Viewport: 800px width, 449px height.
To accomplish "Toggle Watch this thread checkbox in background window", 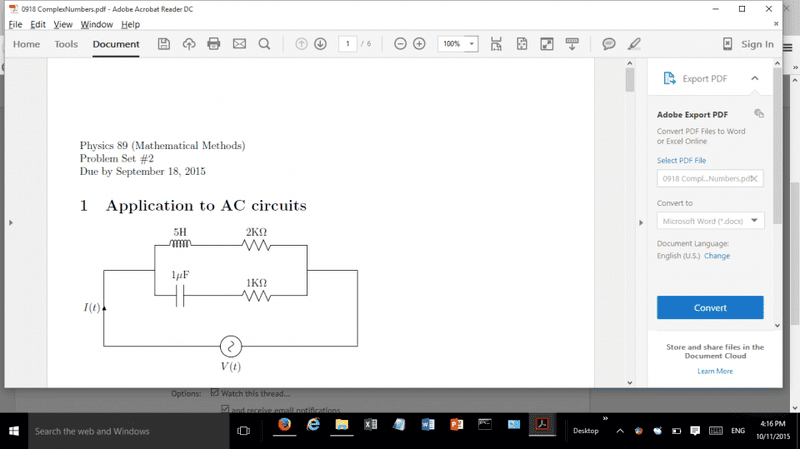I will [x=214, y=393].
